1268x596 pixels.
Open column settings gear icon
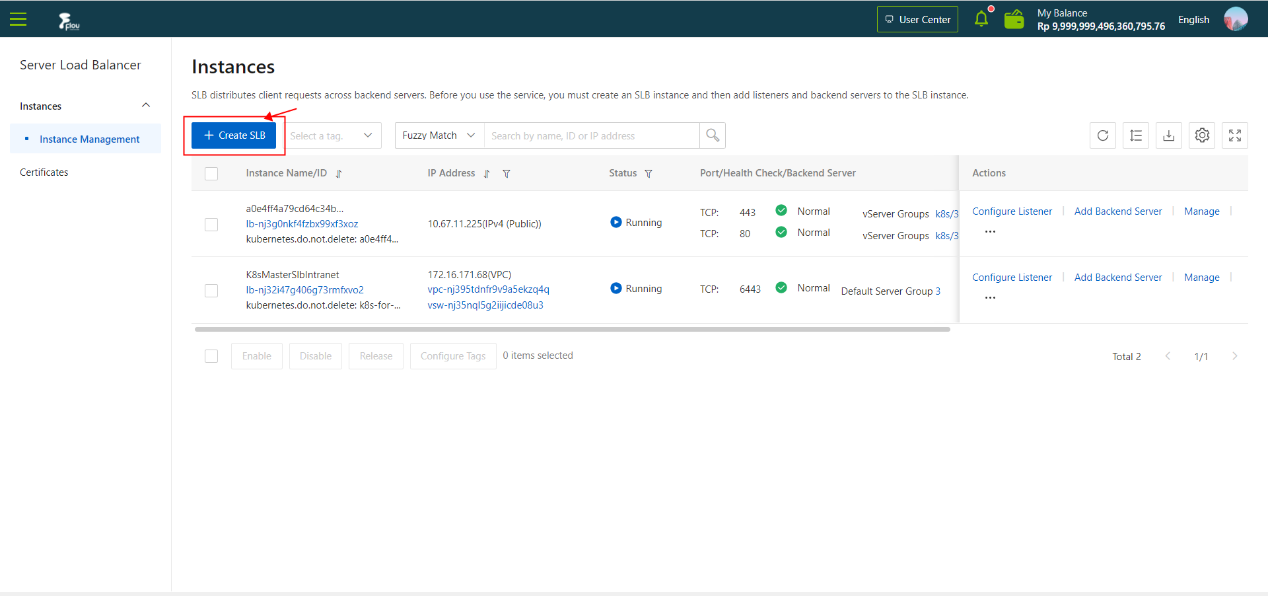tap(1202, 135)
